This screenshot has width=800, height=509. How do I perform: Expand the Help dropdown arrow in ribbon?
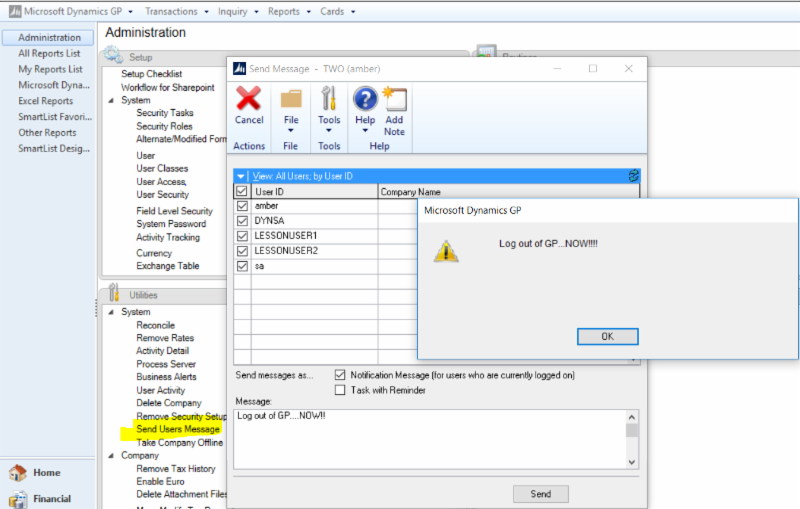point(365,131)
